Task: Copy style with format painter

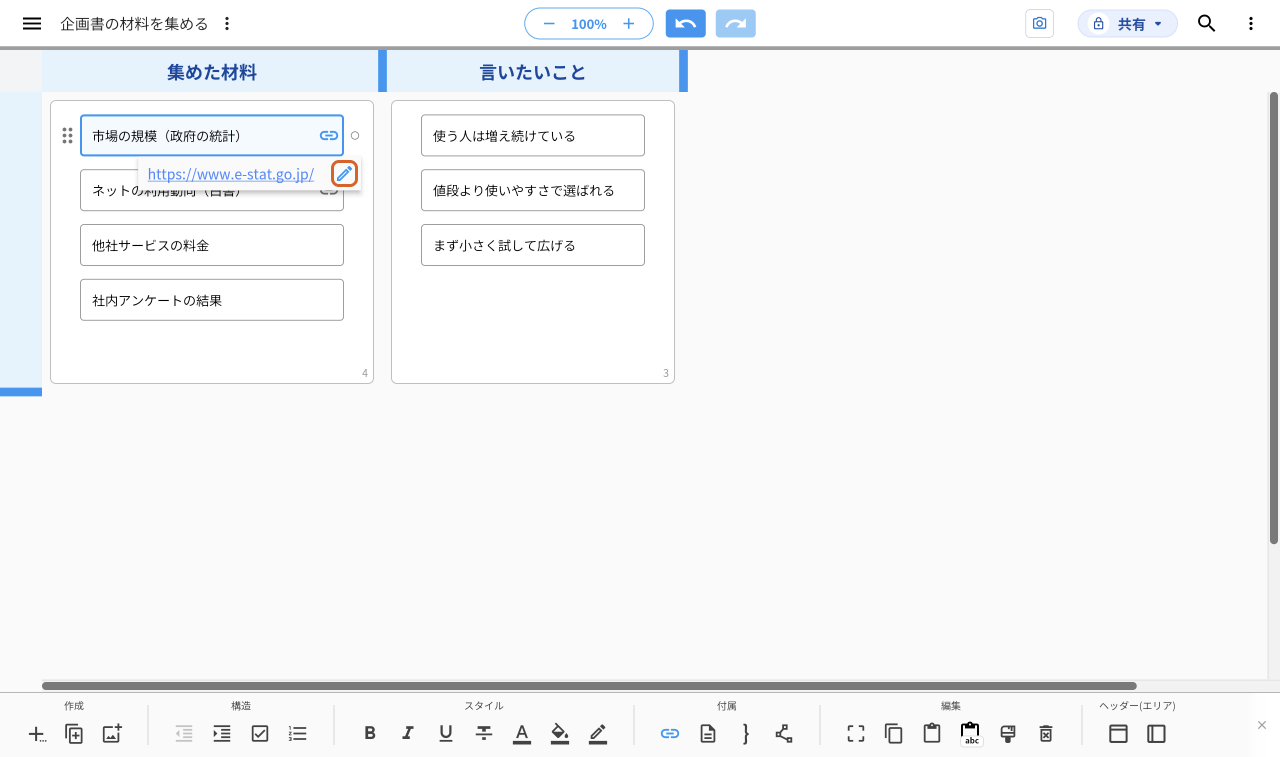Action: click(1008, 734)
